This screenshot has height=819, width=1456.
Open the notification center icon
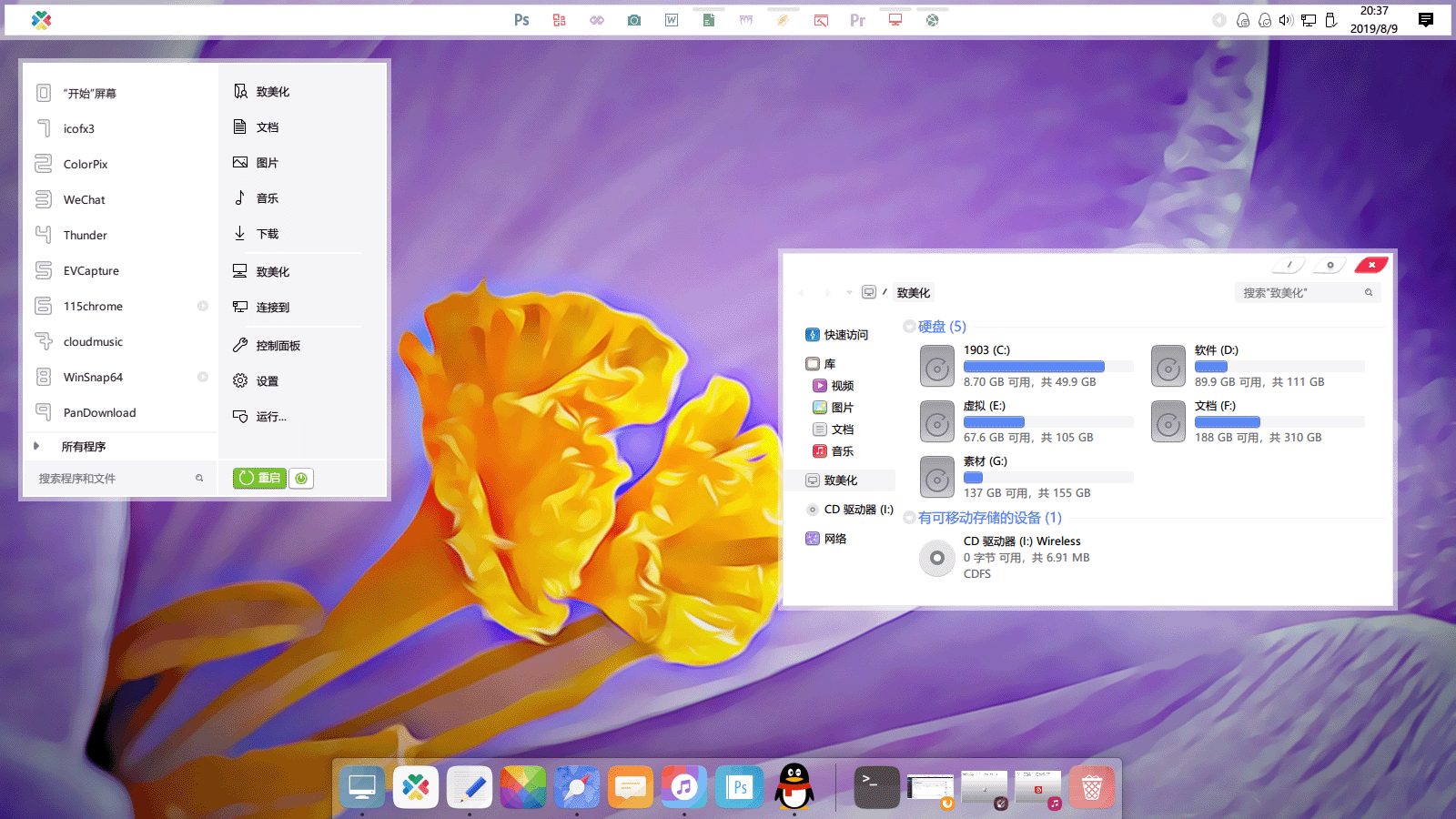click(x=1426, y=20)
